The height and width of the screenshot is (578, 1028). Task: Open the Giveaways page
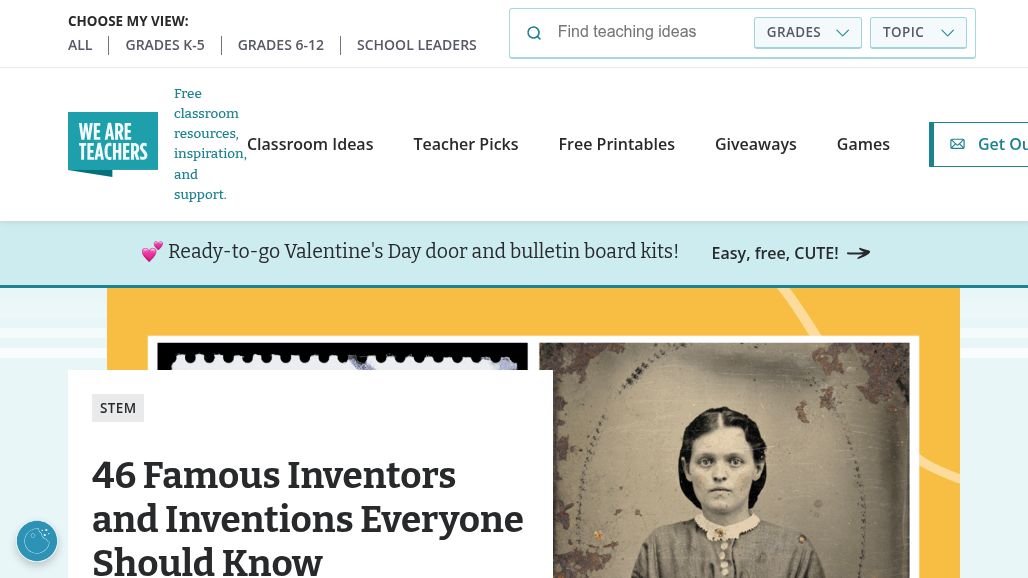[x=756, y=144]
